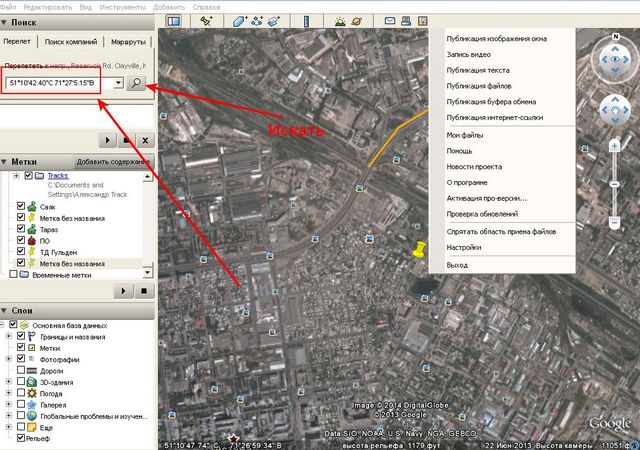Print the current view icon

pyautogui.click(x=406, y=21)
